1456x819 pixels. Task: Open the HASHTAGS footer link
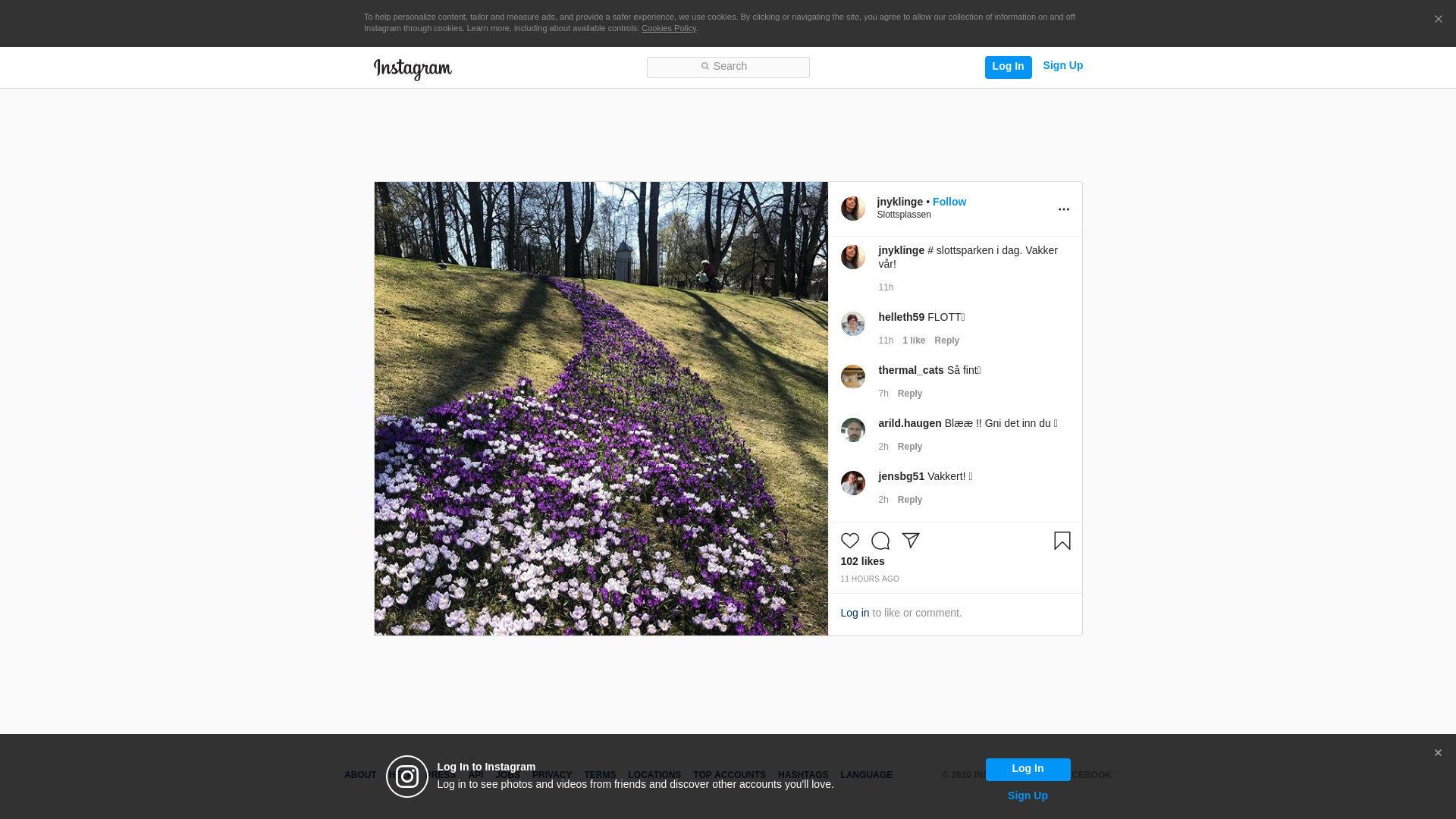tap(803, 775)
